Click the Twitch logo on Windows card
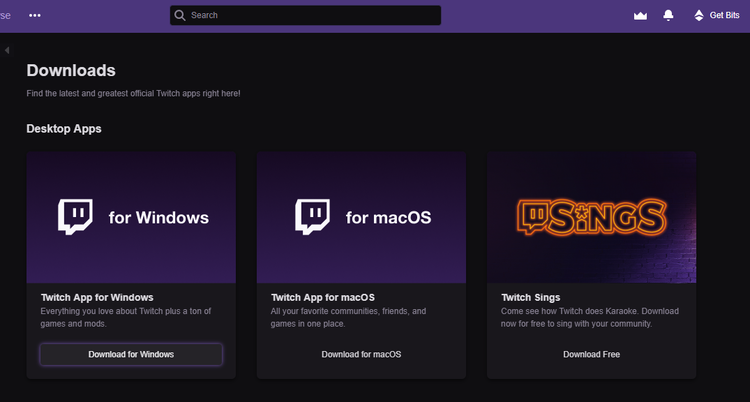Image resolution: width=750 pixels, height=402 pixels. click(x=75, y=217)
